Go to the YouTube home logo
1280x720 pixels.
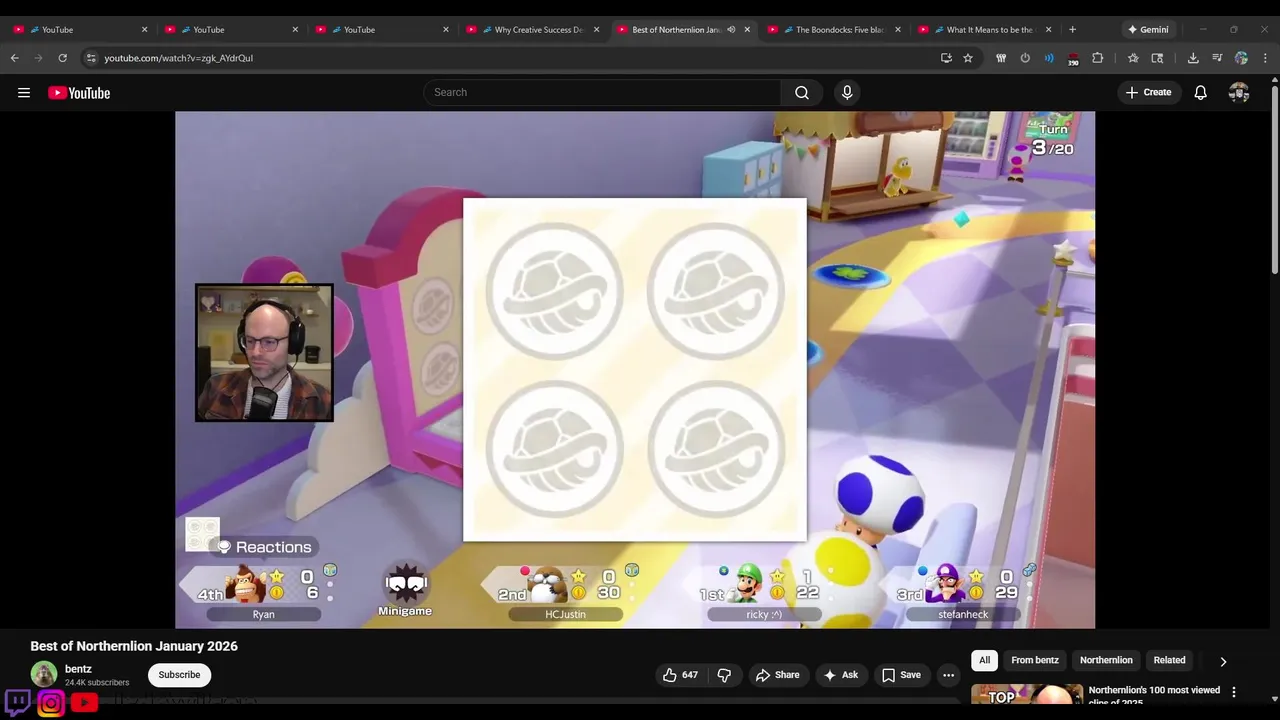click(x=79, y=93)
